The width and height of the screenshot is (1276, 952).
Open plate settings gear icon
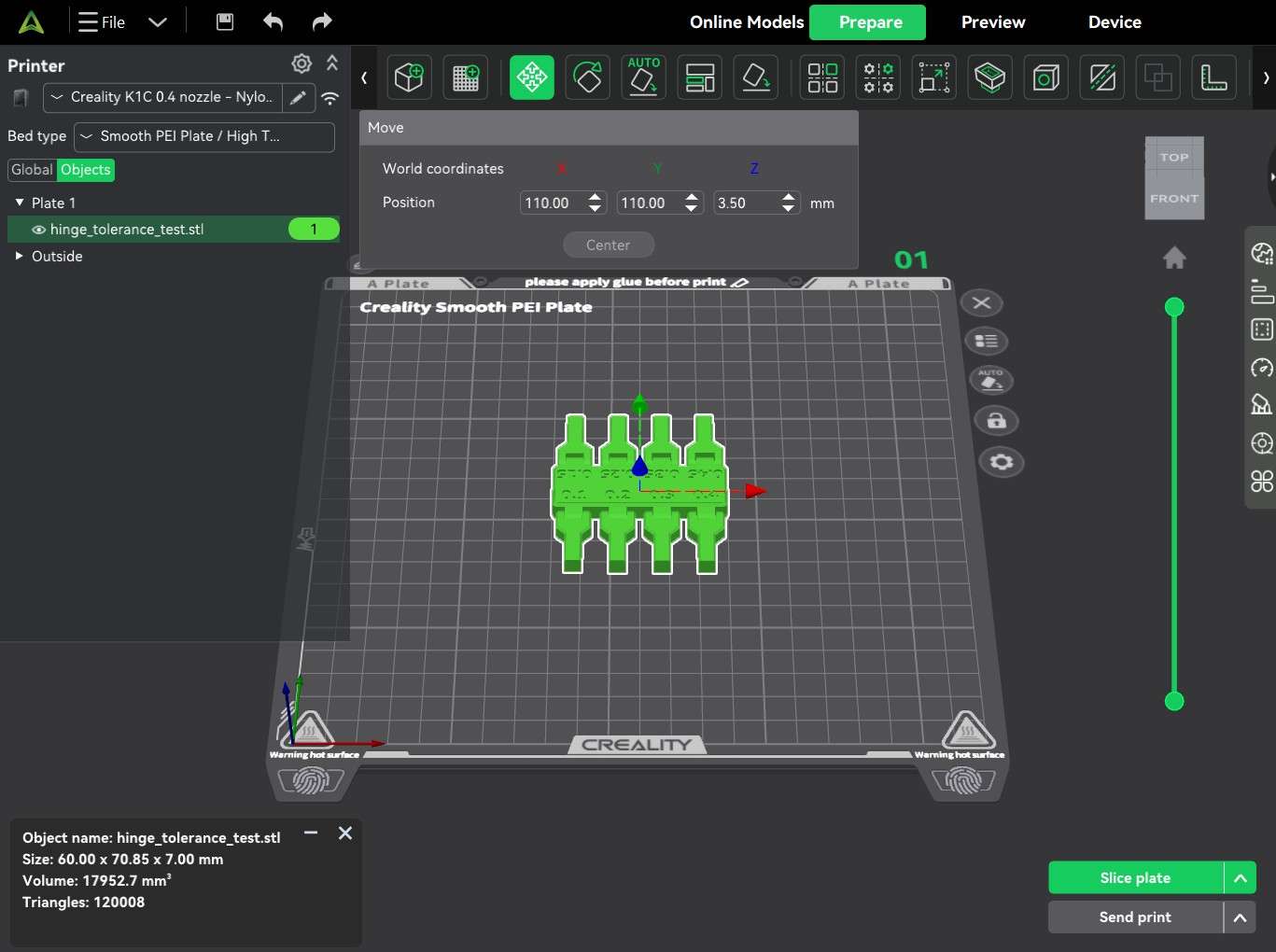[1002, 462]
